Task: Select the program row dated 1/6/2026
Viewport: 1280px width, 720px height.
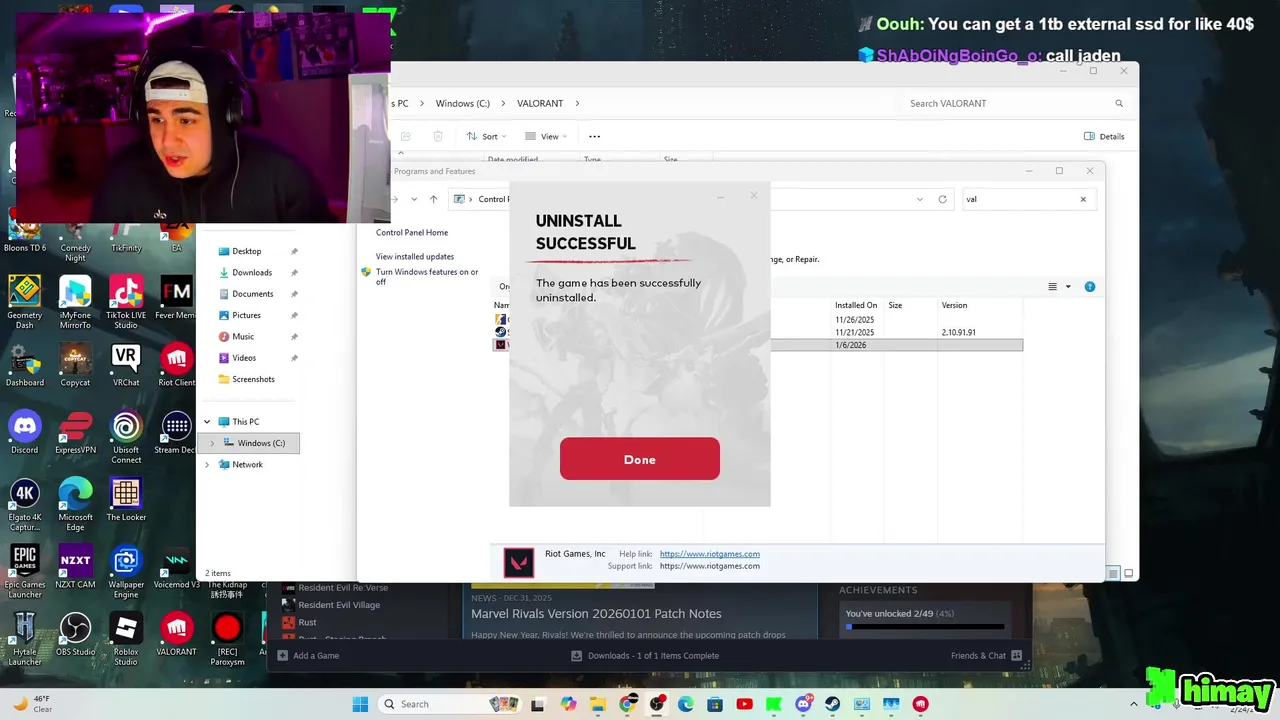Action: pyautogui.click(x=758, y=345)
